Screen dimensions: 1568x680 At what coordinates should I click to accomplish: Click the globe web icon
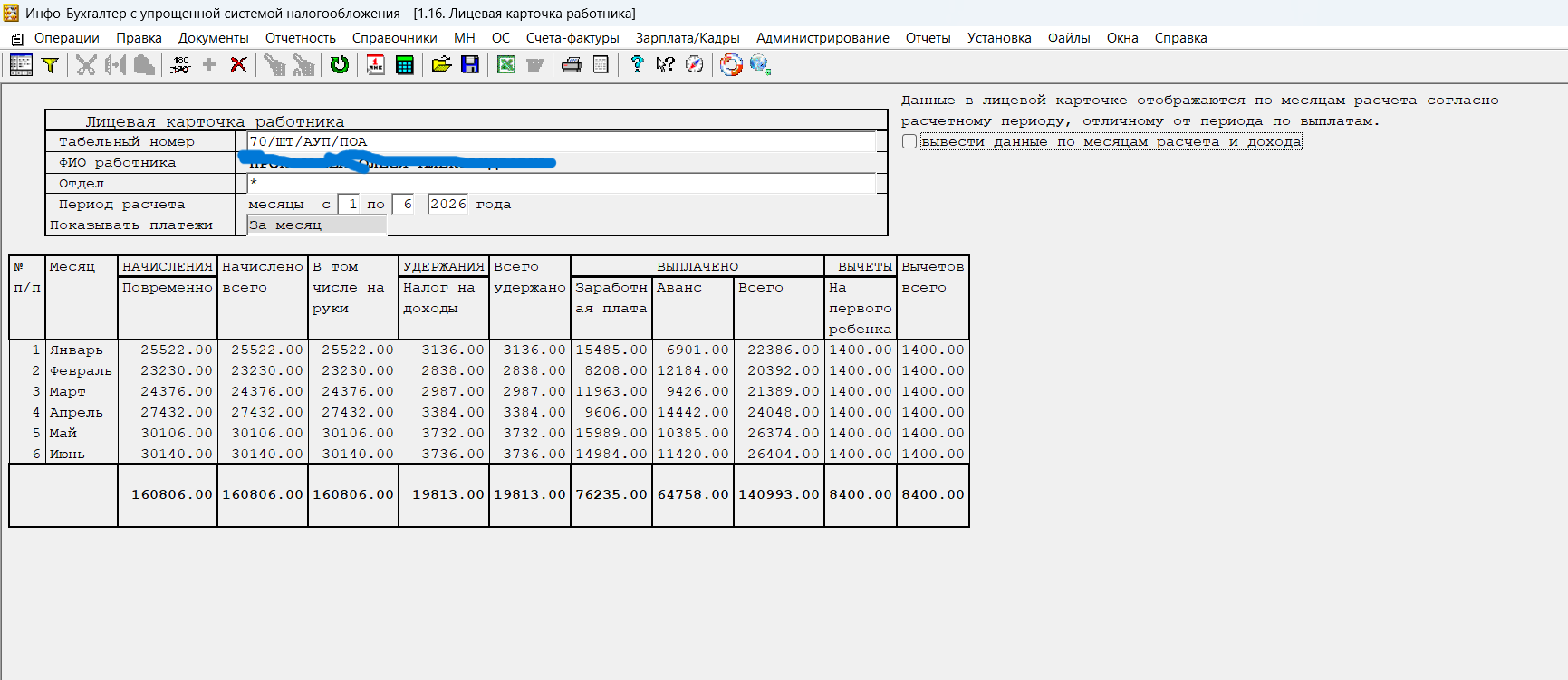tap(760, 64)
